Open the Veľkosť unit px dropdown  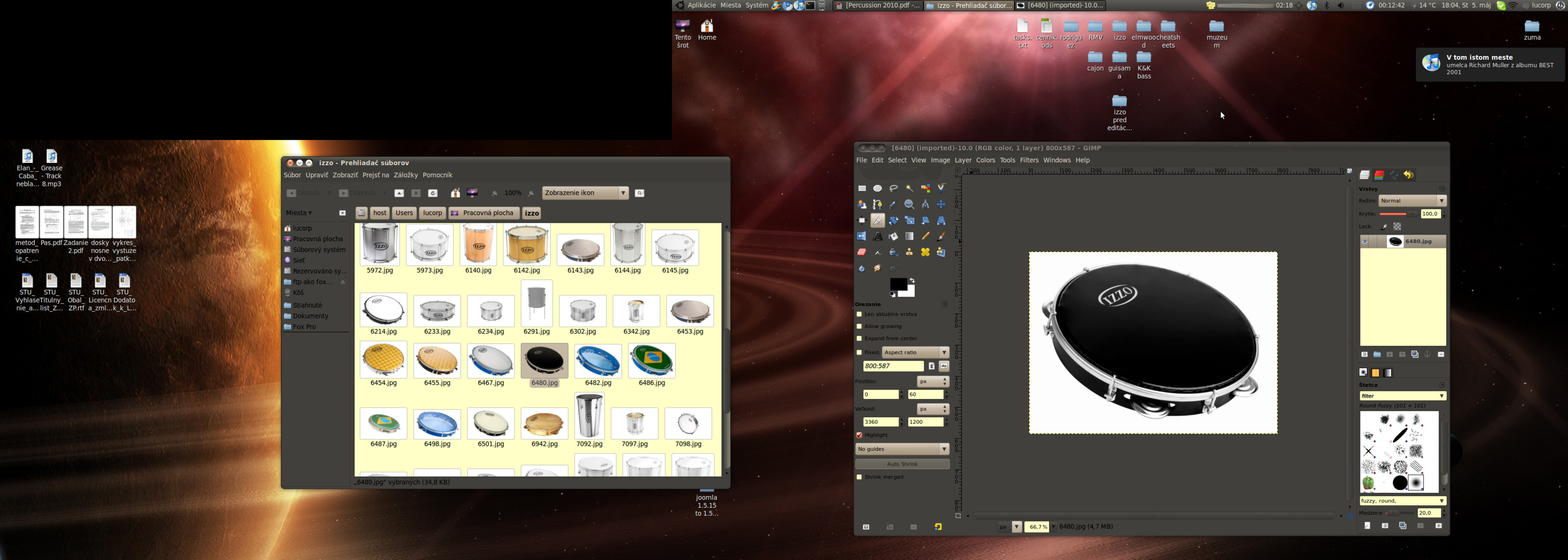point(932,409)
